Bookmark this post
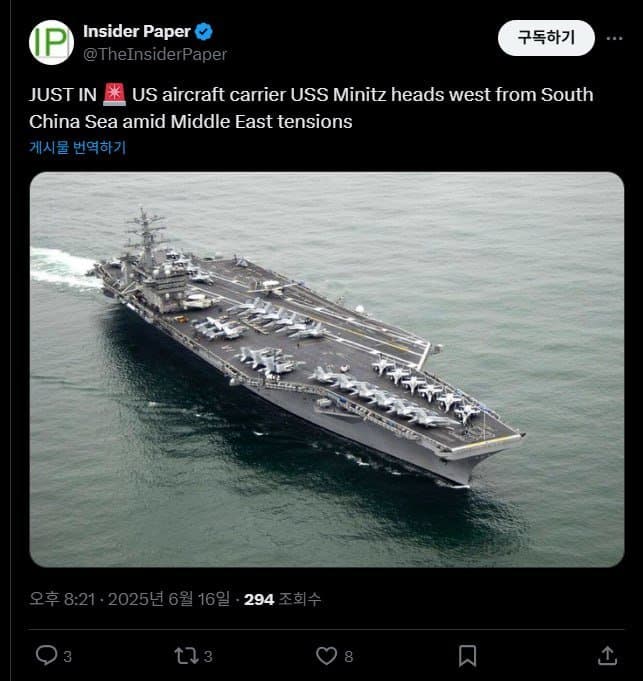Screen dimensions: 643x681 click(468, 656)
